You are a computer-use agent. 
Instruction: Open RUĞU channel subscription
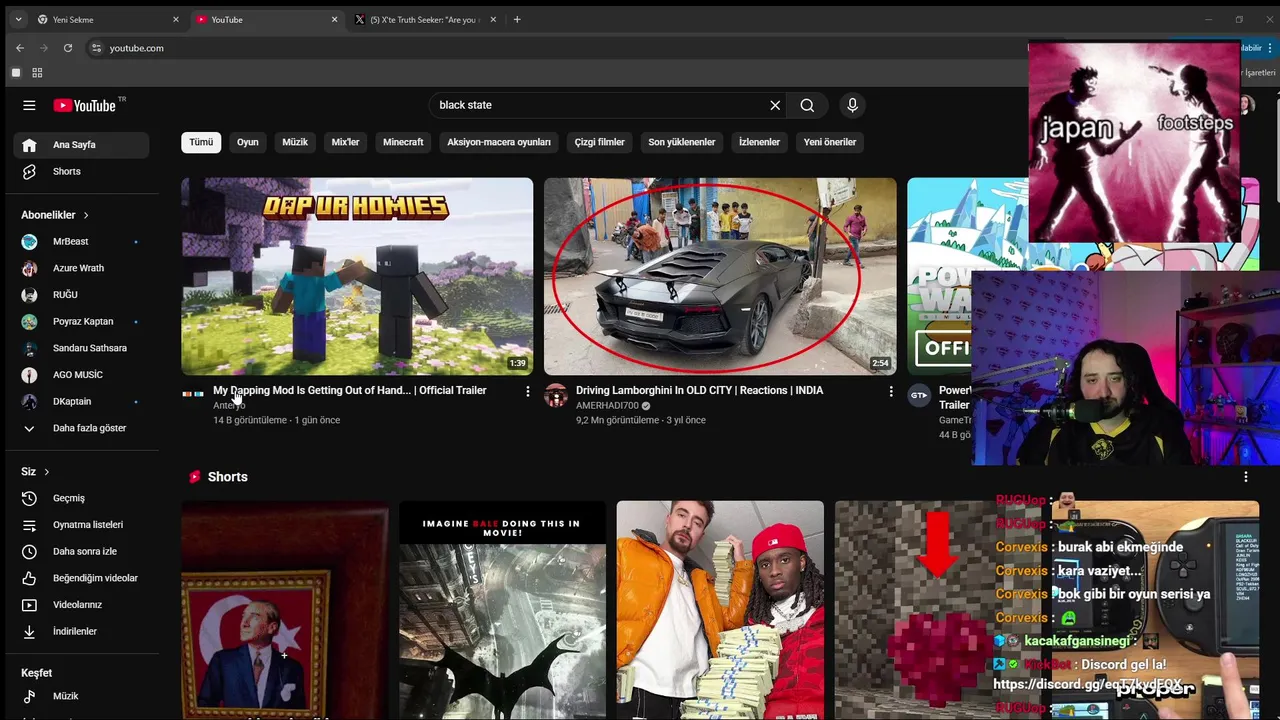81,295
